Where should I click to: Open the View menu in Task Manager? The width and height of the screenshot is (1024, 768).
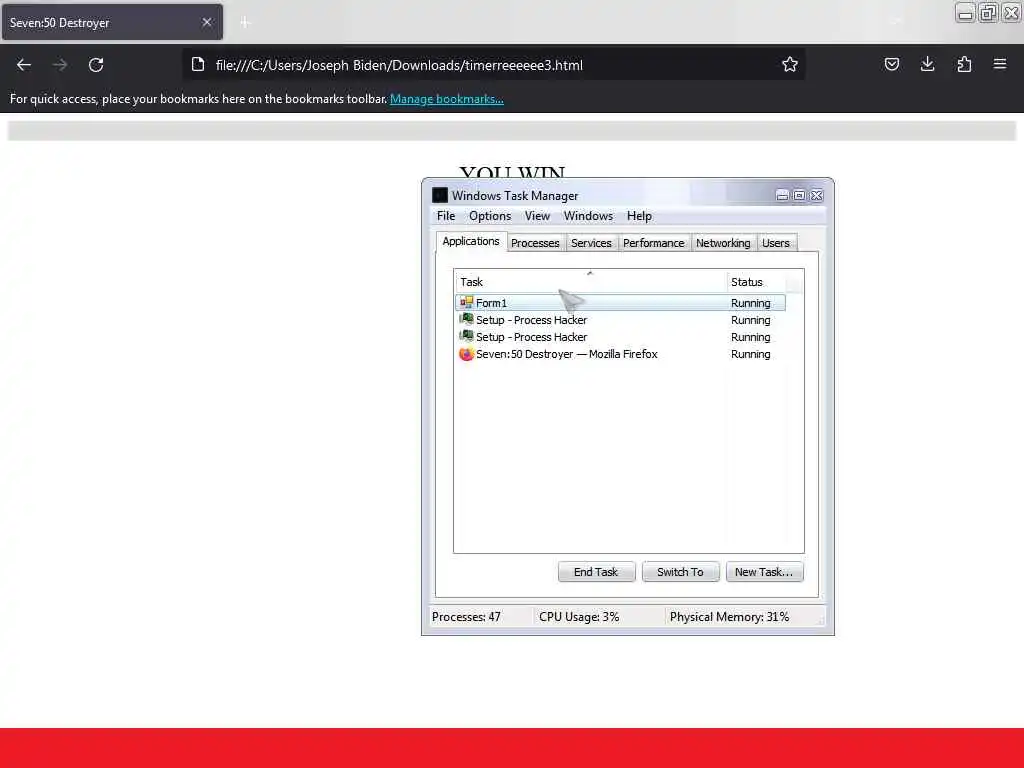click(x=537, y=216)
